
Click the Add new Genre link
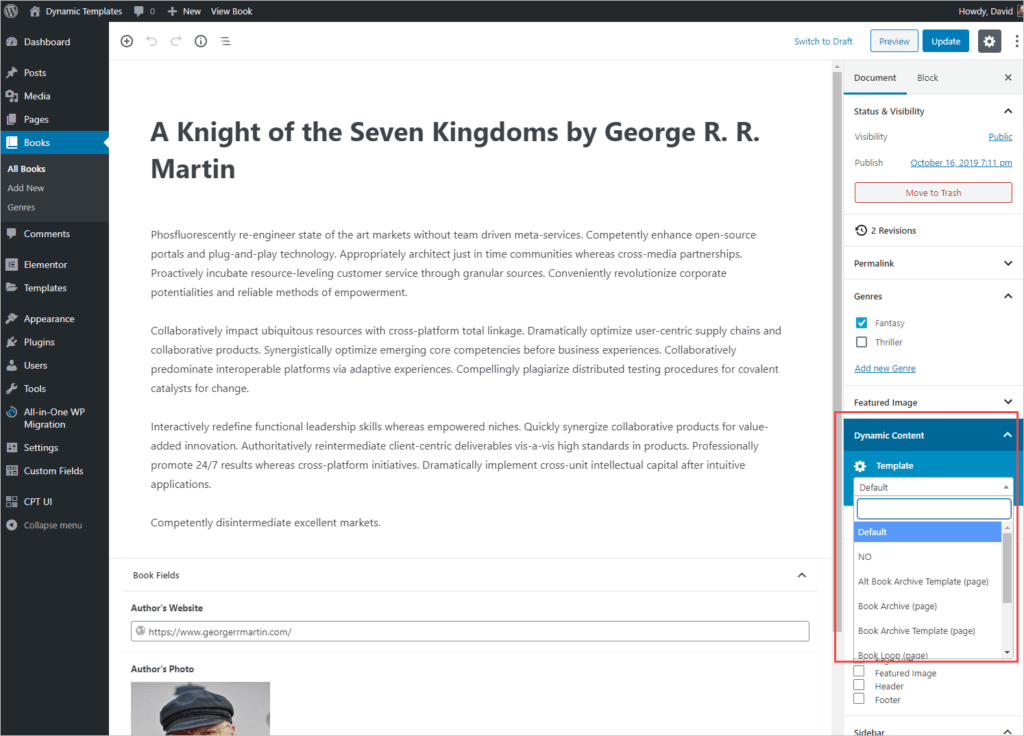[884, 368]
